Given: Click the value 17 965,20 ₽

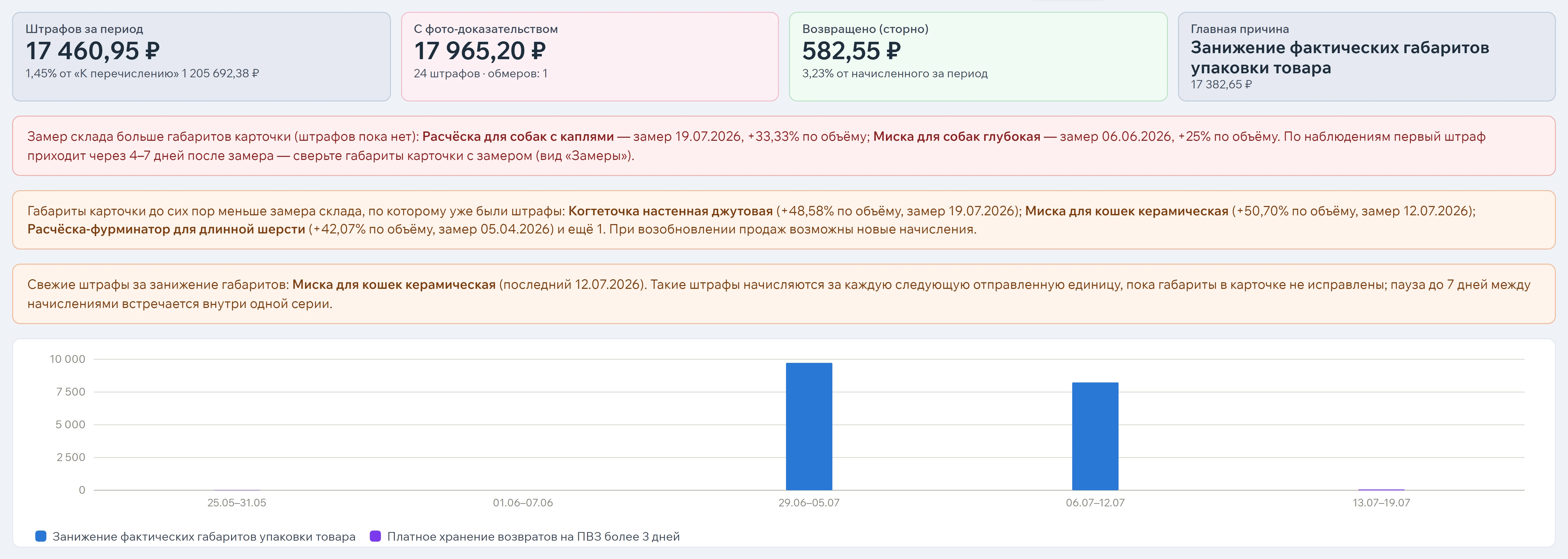Looking at the screenshot, I should pyautogui.click(x=480, y=51).
